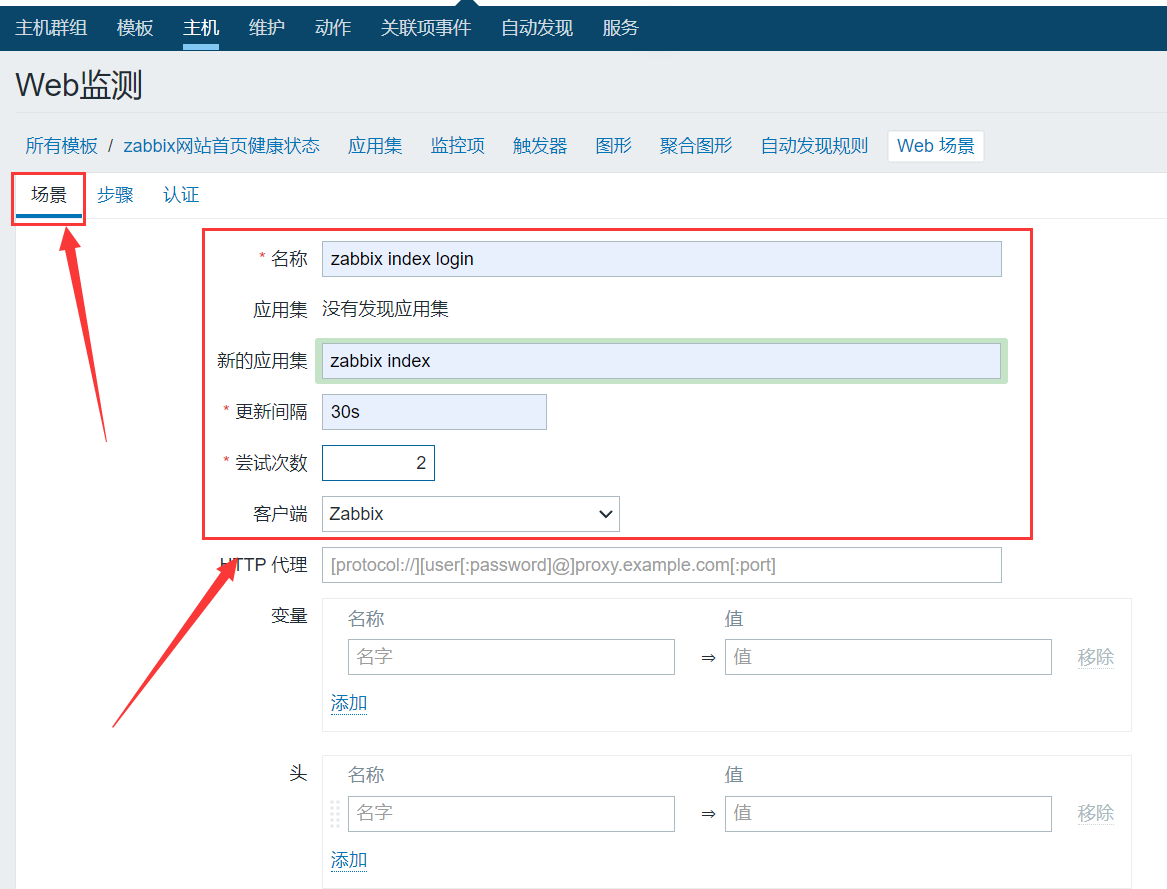This screenshot has width=1167, height=889.
Task: Edit the 更新间隔 field showing 30s
Action: tap(435, 412)
